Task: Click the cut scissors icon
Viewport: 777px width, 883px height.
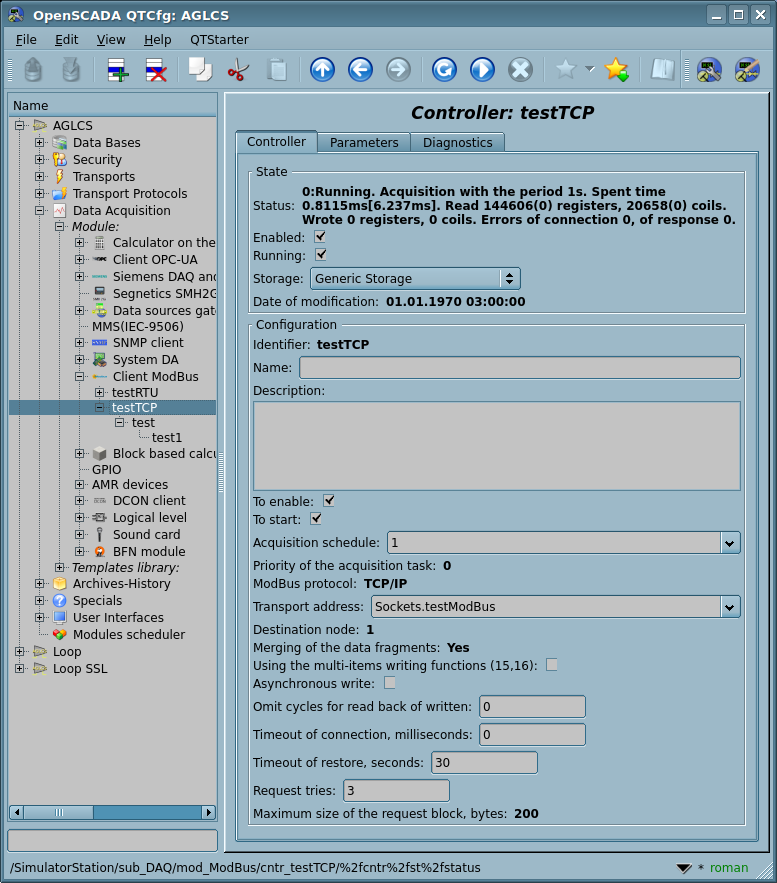Action: pos(238,69)
